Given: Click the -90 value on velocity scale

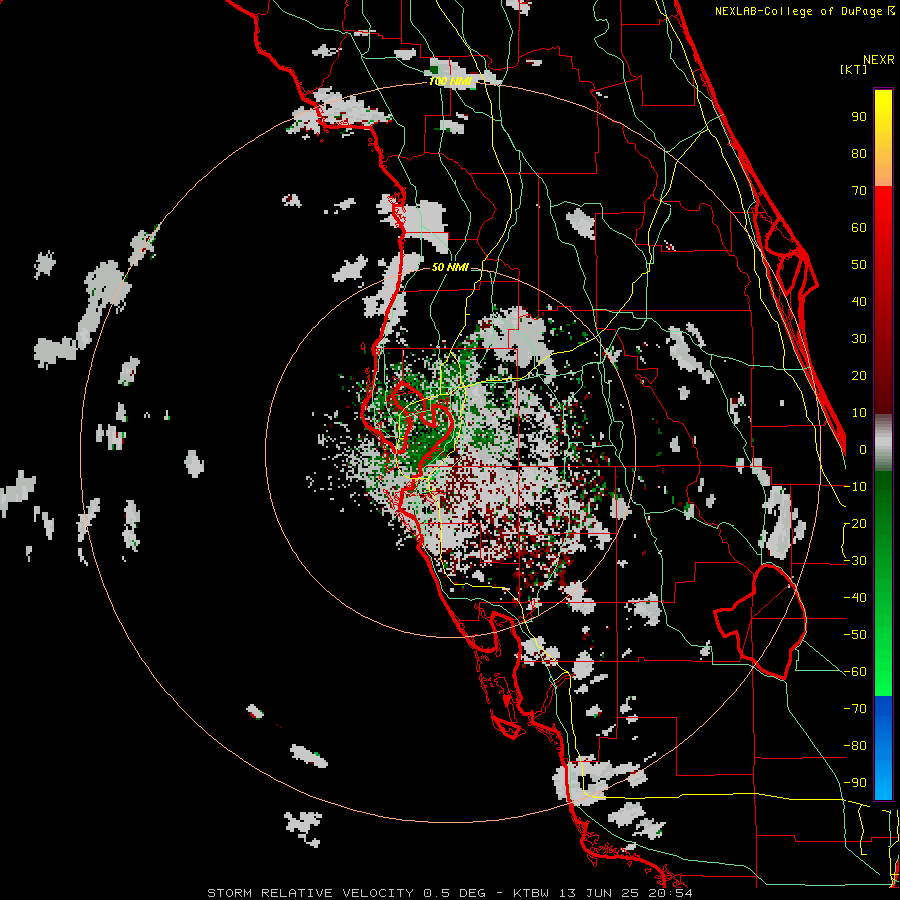Looking at the screenshot, I should [855, 782].
